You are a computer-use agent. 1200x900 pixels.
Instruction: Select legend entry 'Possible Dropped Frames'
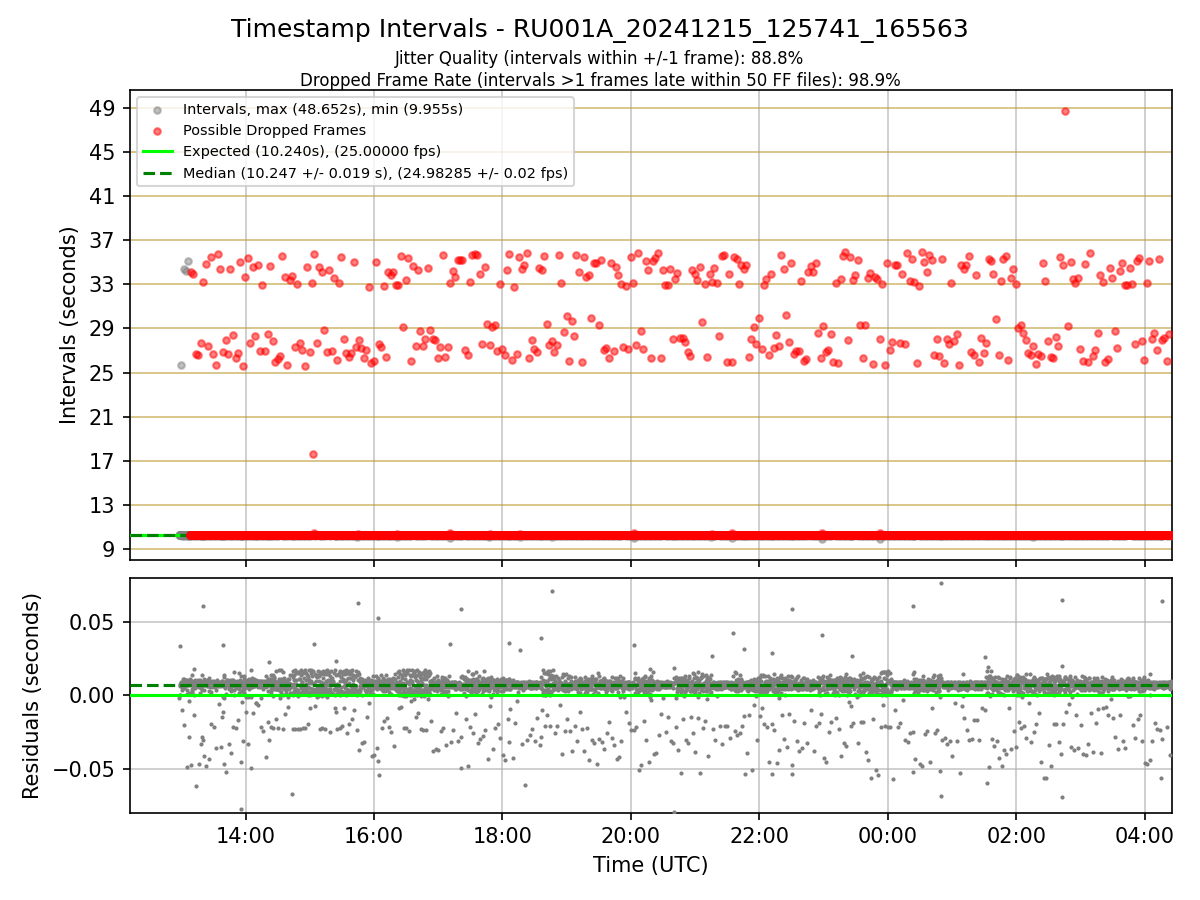[x=274, y=130]
